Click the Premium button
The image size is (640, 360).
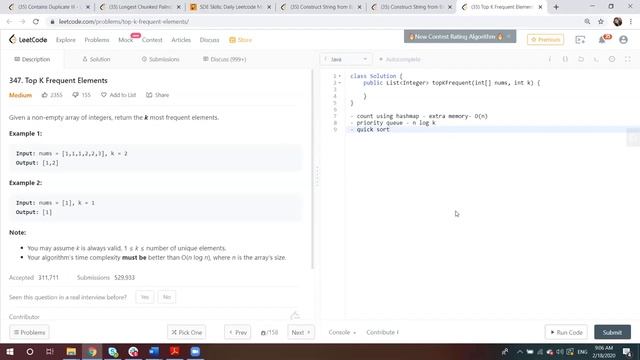click(545, 40)
